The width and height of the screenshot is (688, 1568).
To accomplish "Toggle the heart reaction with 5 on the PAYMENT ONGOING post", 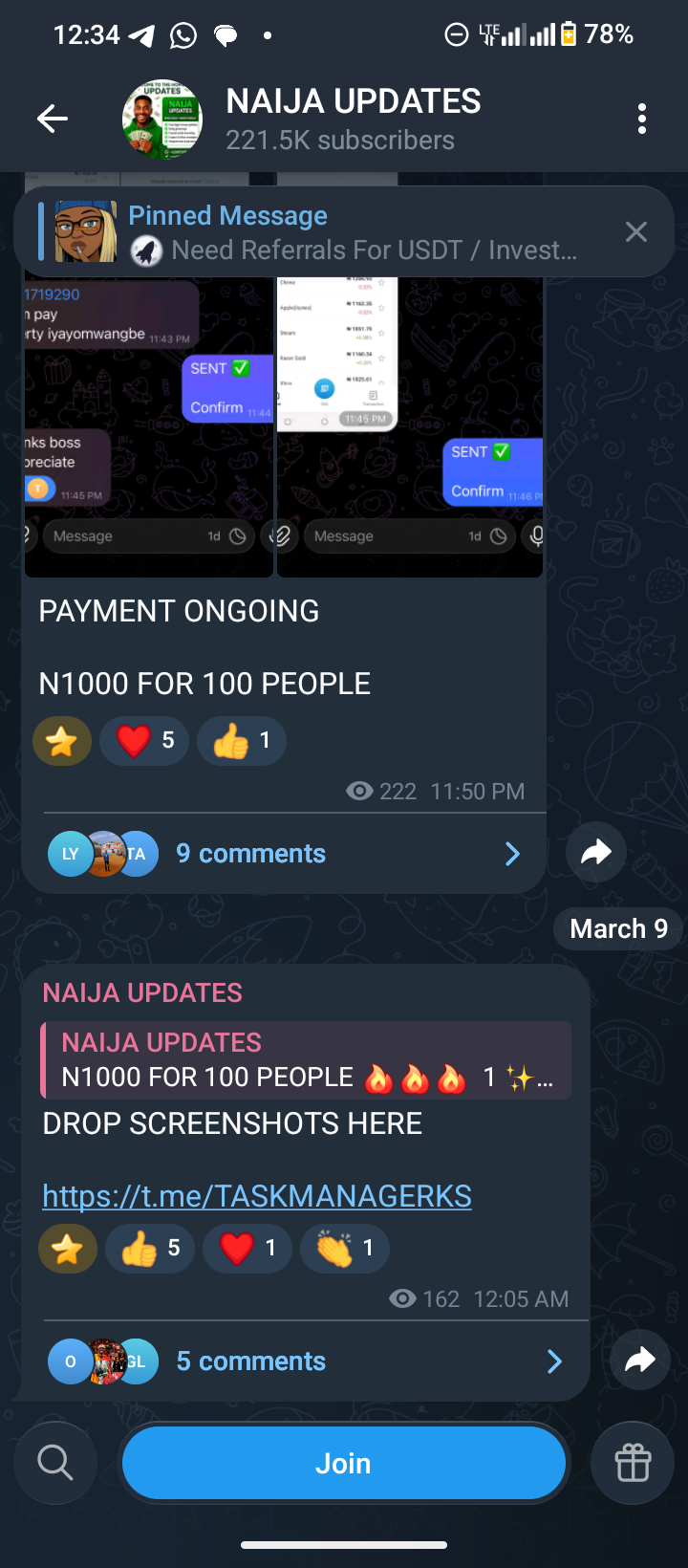I will tap(144, 740).
